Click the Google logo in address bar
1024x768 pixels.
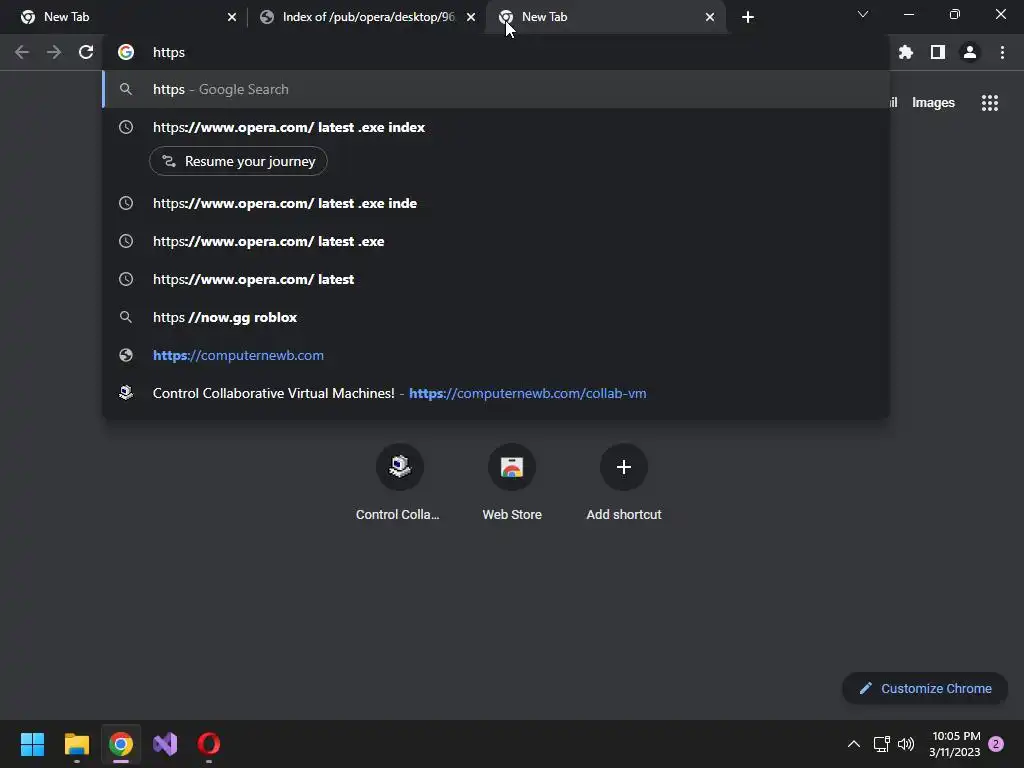(126, 52)
